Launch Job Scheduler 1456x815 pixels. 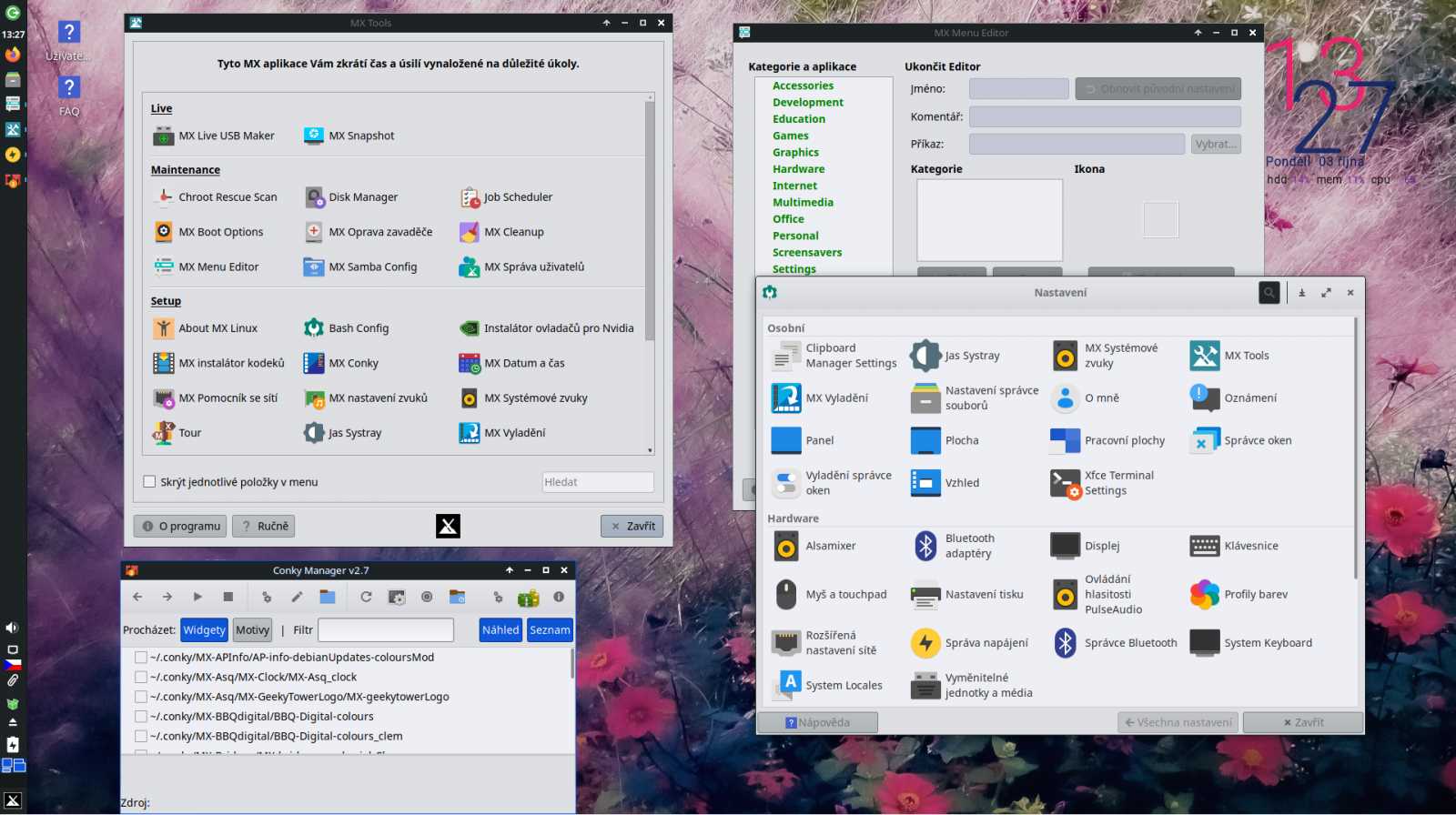coord(506,197)
